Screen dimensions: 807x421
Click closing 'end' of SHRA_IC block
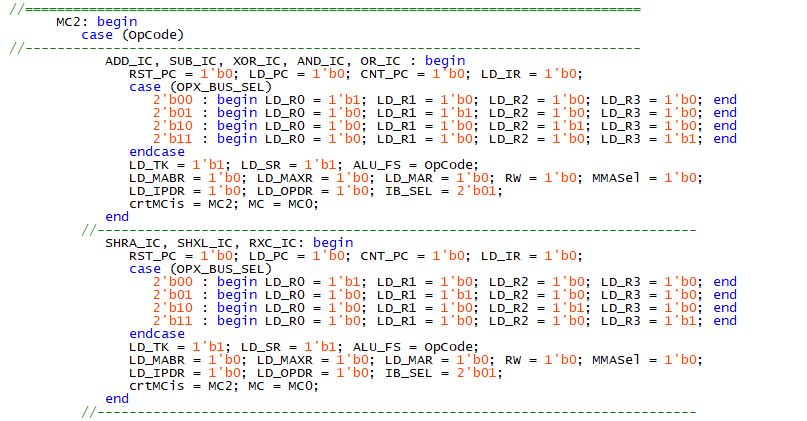coord(117,399)
